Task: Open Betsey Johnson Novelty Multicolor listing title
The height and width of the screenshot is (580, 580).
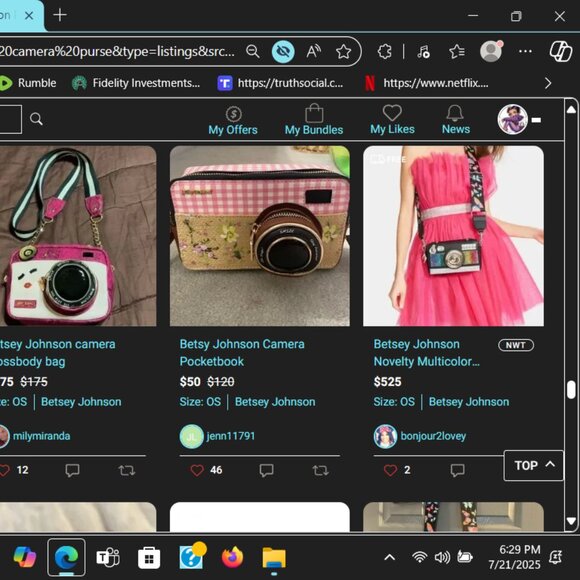Action: pos(426,353)
